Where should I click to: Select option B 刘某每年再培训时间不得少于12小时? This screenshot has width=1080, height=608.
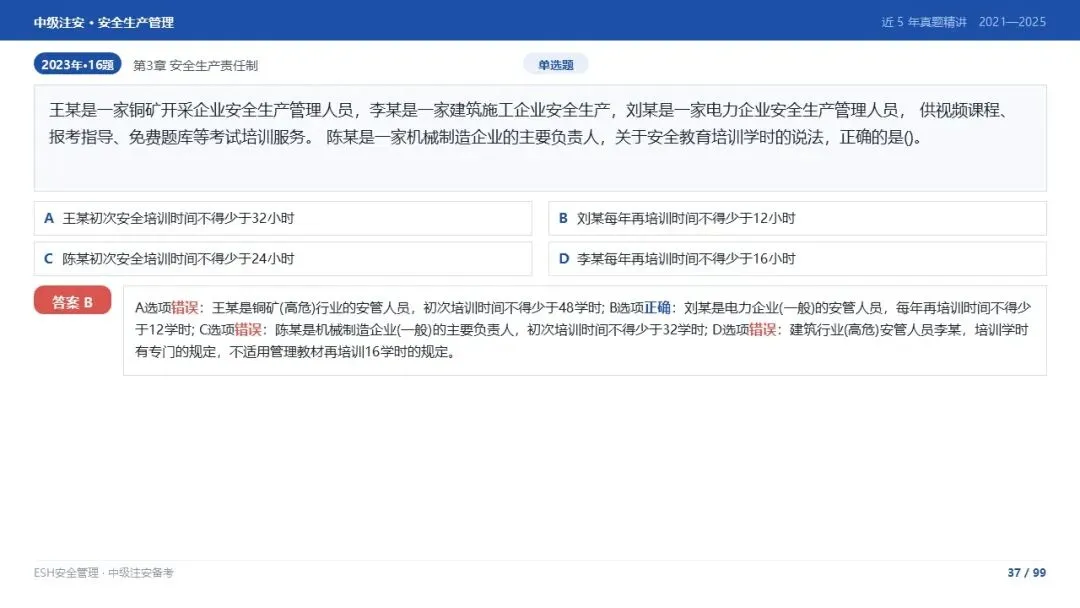(797, 218)
